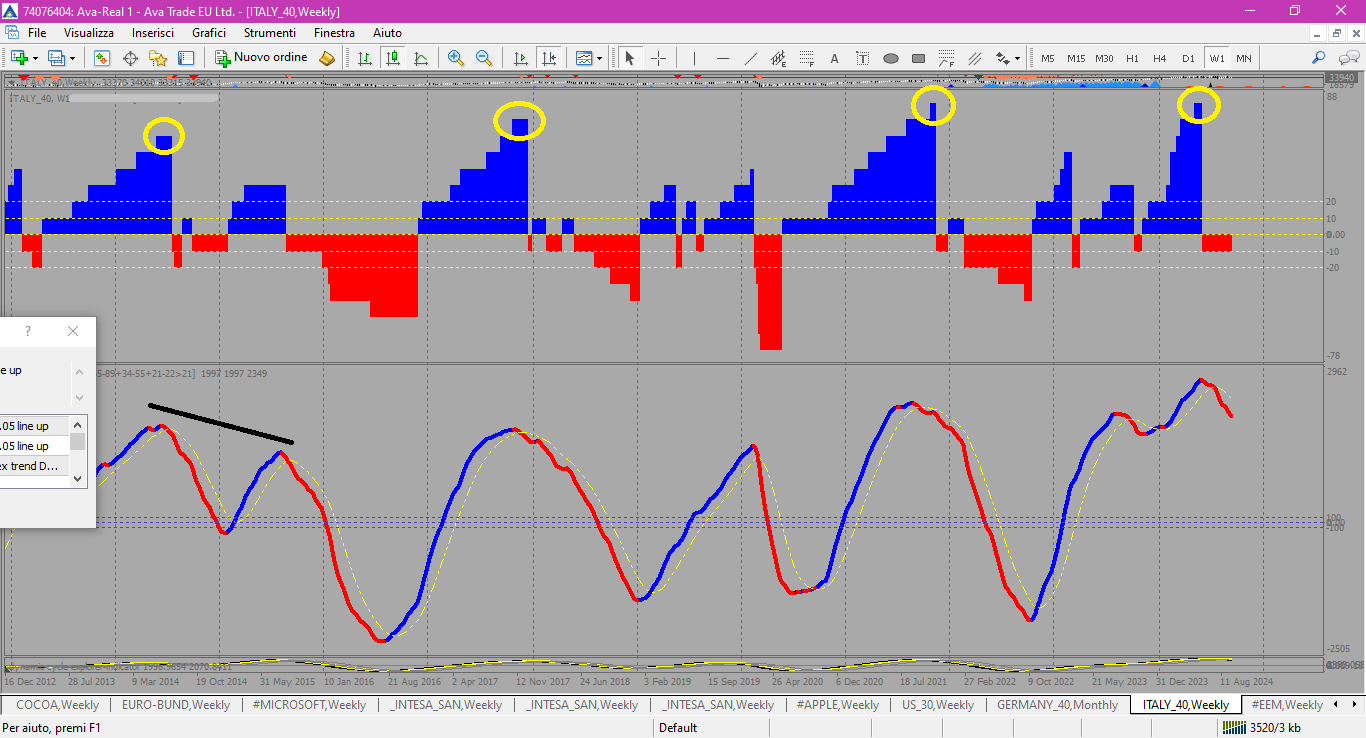Open the Inserisci menu
Viewport: 1366px width, 738px height.
click(x=153, y=33)
